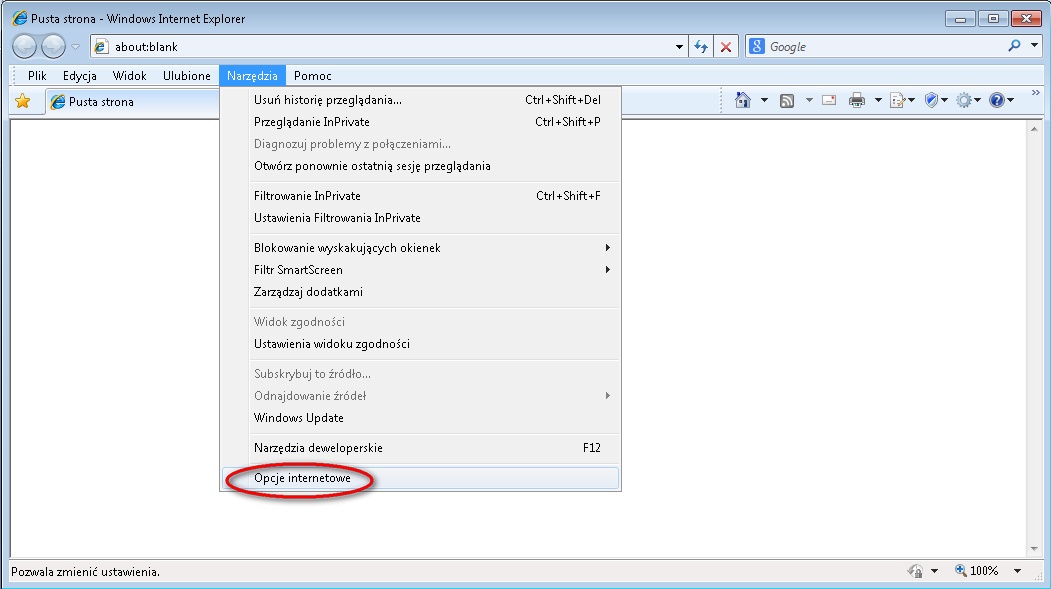Switch to the Pusta strona tab
Viewport: 1051px width, 589px height.
(x=131, y=102)
